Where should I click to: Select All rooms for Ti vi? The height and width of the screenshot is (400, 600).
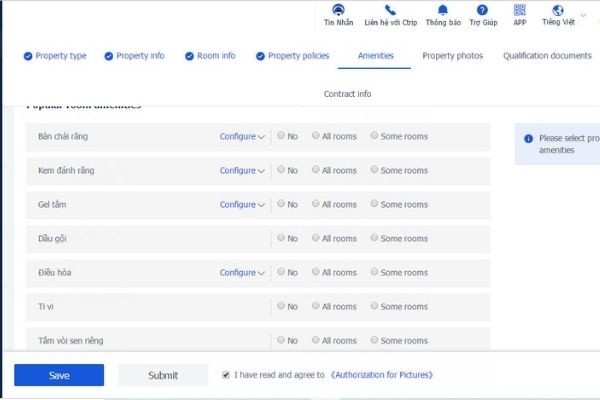click(315, 305)
